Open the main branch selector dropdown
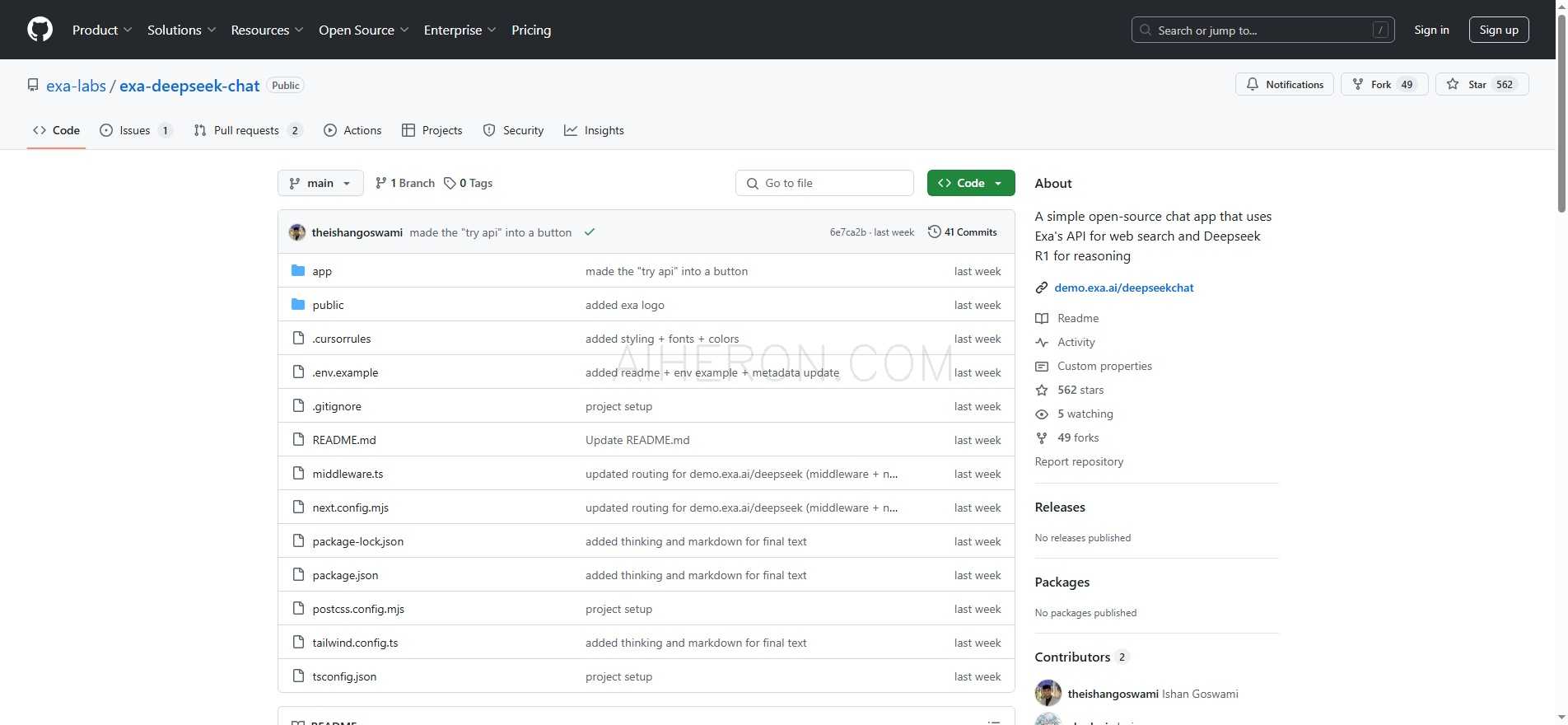 [x=320, y=183]
